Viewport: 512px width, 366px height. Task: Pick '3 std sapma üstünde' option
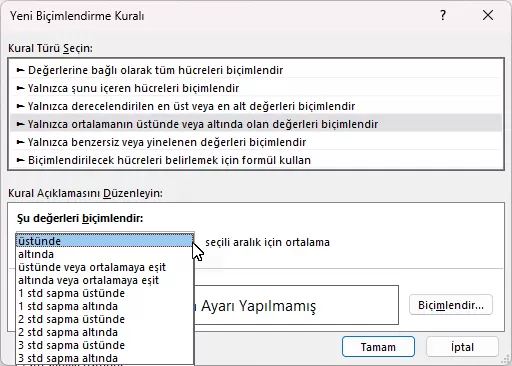pos(105,345)
